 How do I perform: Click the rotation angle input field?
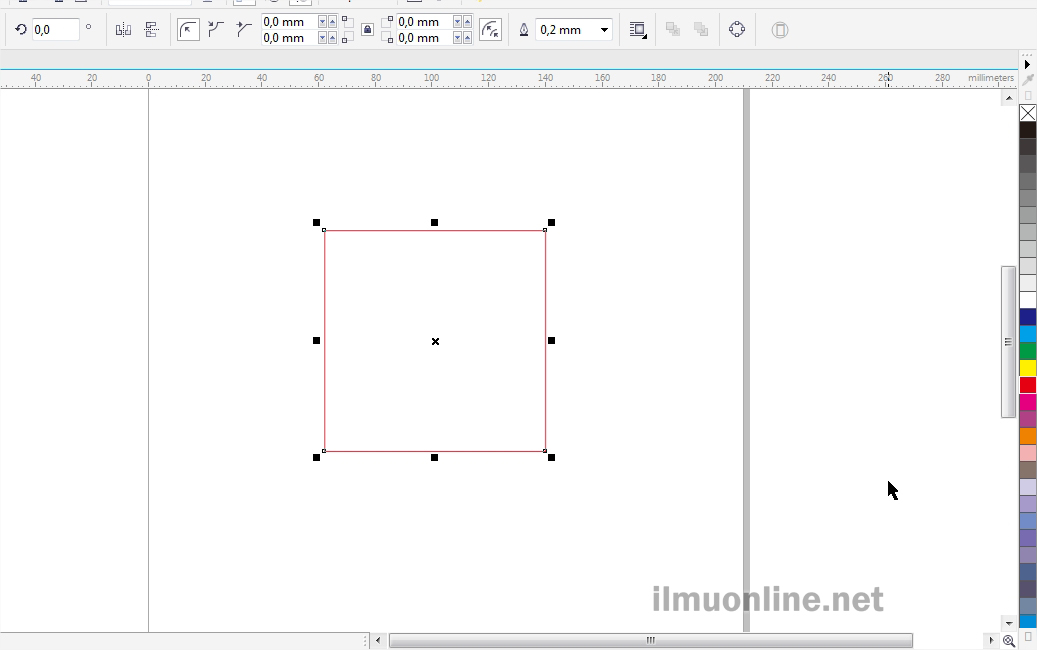coord(55,30)
